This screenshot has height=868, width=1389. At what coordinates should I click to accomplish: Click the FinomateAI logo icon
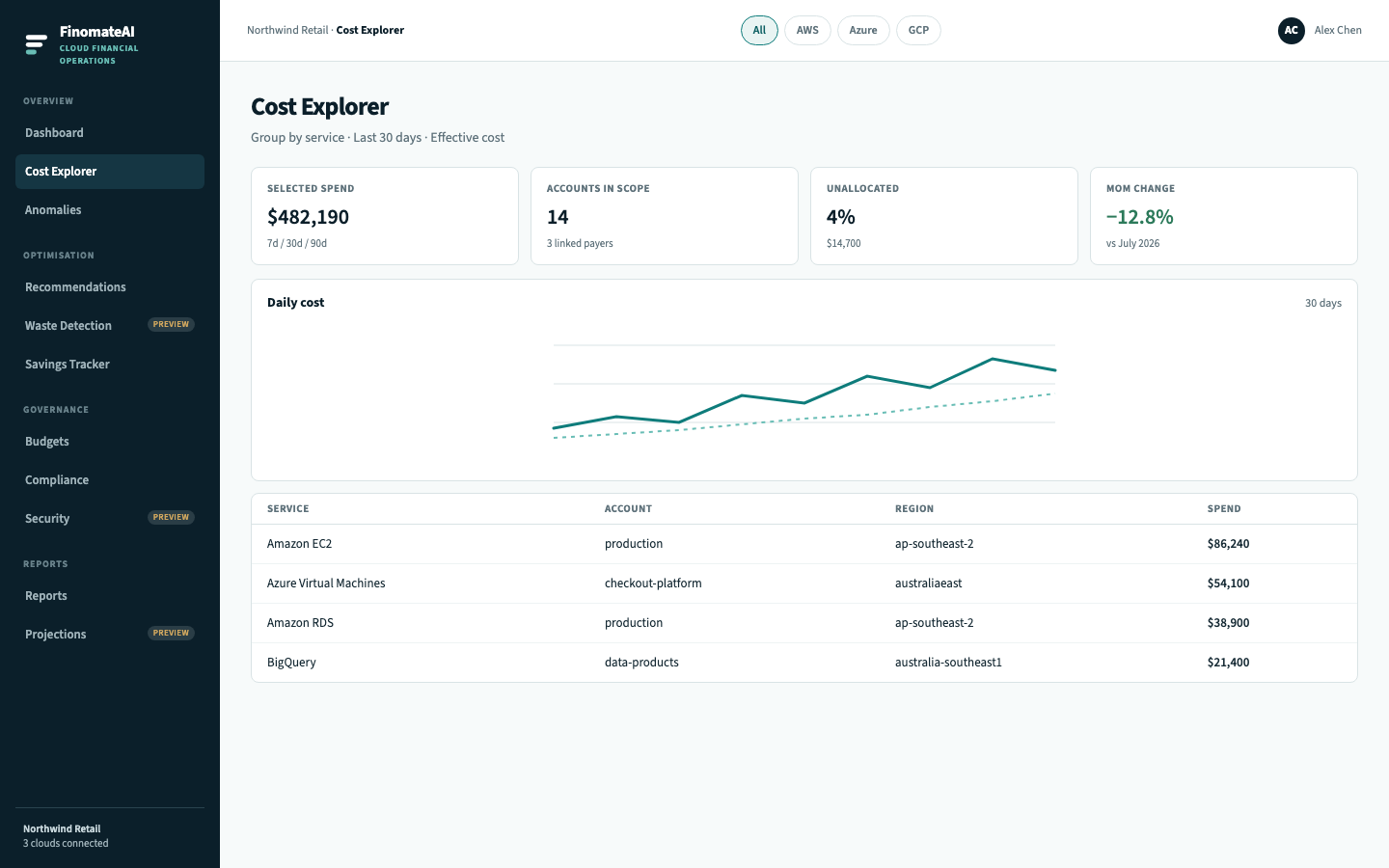point(36,44)
